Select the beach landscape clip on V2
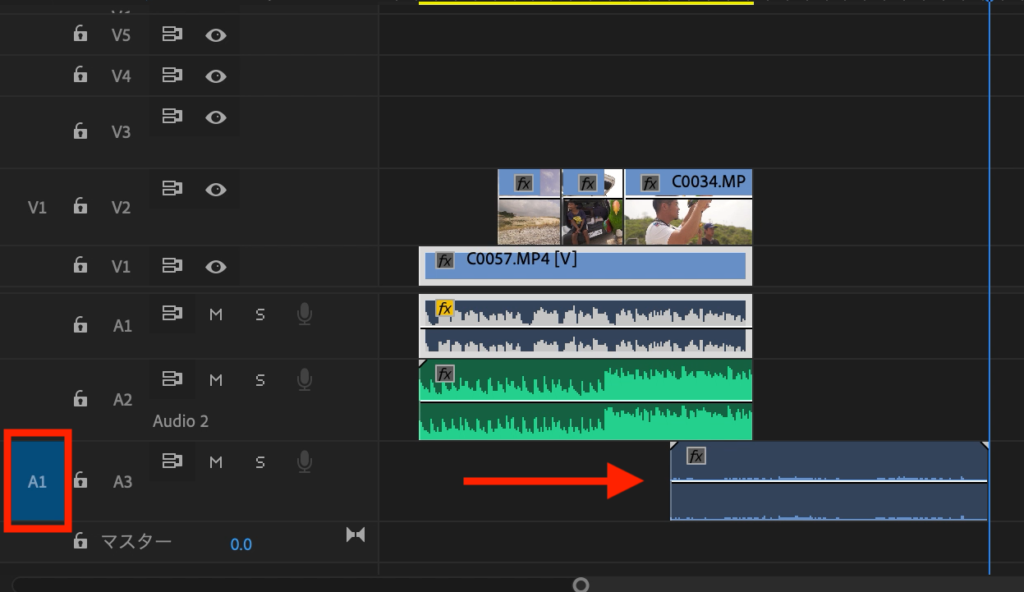 click(529, 206)
